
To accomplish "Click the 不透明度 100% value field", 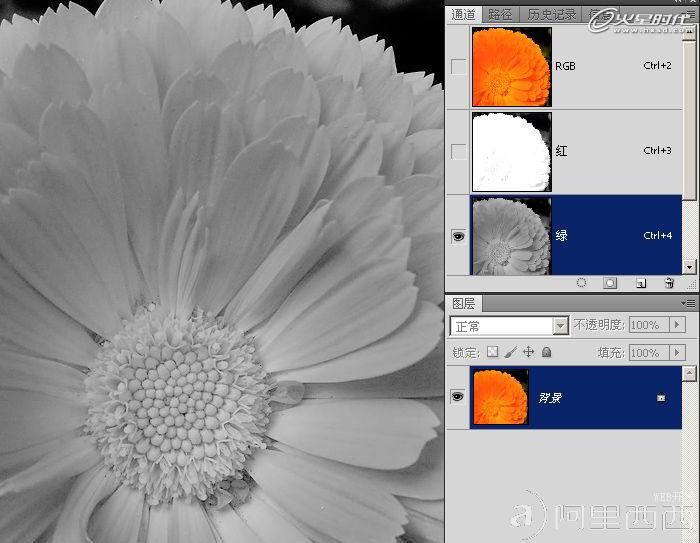I will tap(649, 325).
